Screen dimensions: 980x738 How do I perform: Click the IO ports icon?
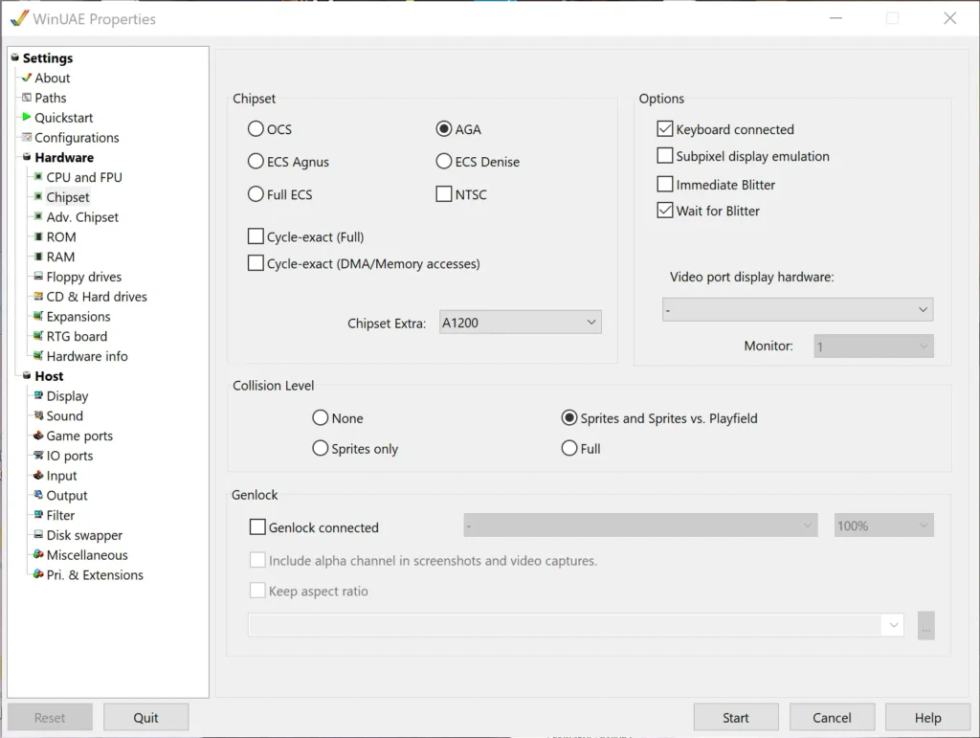(x=38, y=456)
